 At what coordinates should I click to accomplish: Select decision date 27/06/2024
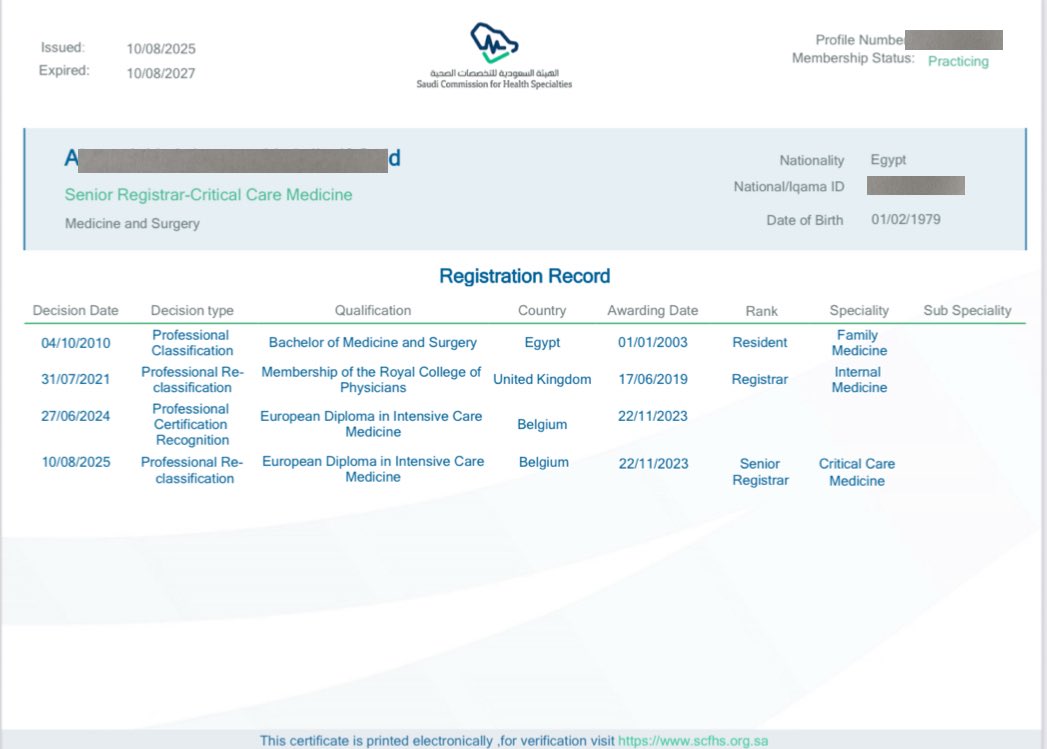tap(75, 416)
